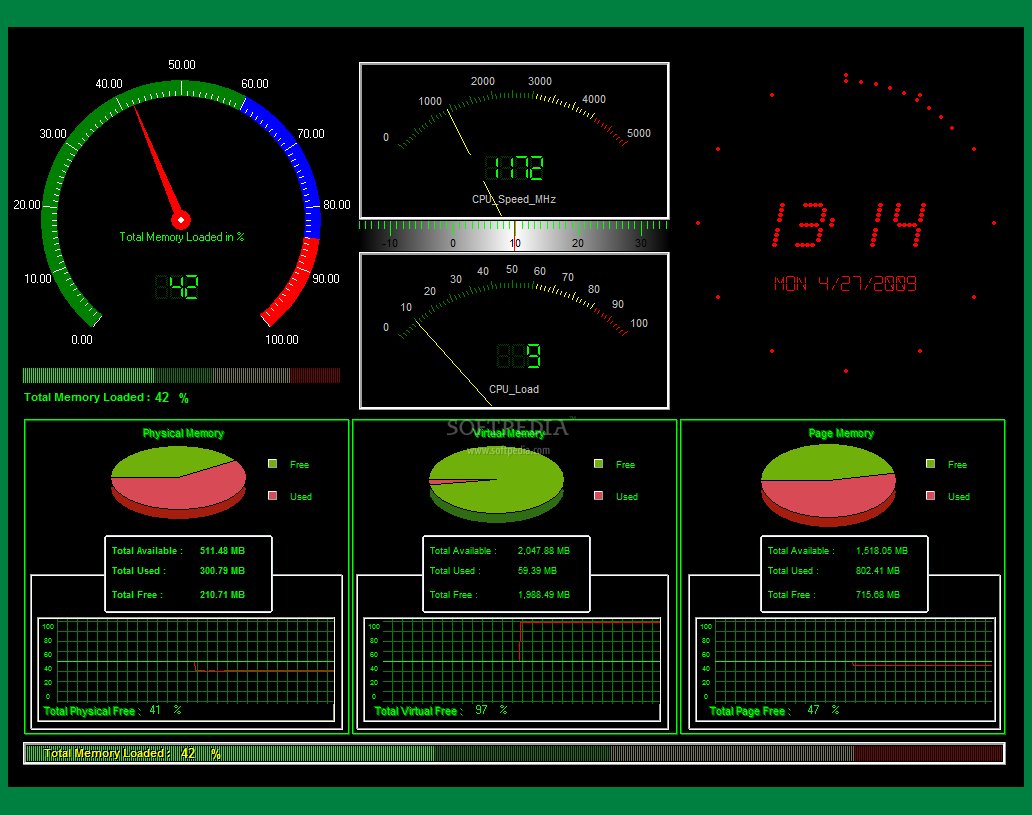Click the green 42 digital memory readout
Image resolution: width=1032 pixels, height=815 pixels.
point(177,288)
